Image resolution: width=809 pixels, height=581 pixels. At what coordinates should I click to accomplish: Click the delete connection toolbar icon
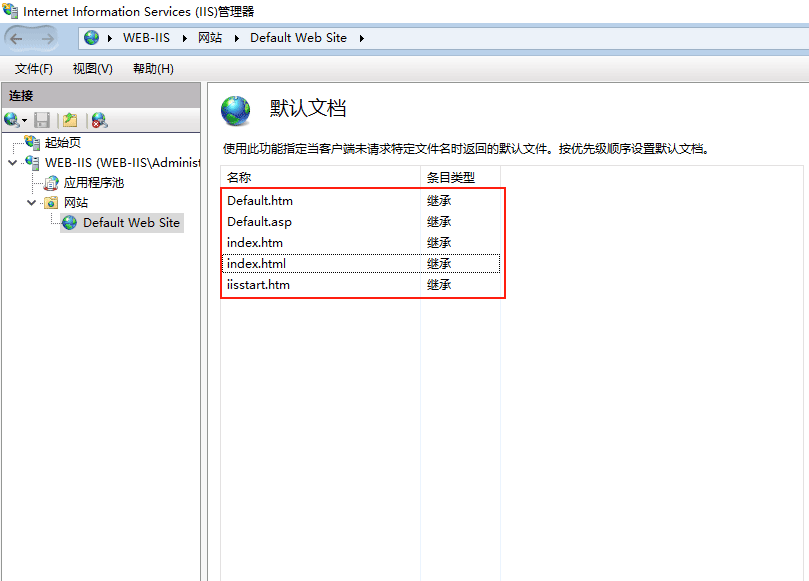point(99,120)
